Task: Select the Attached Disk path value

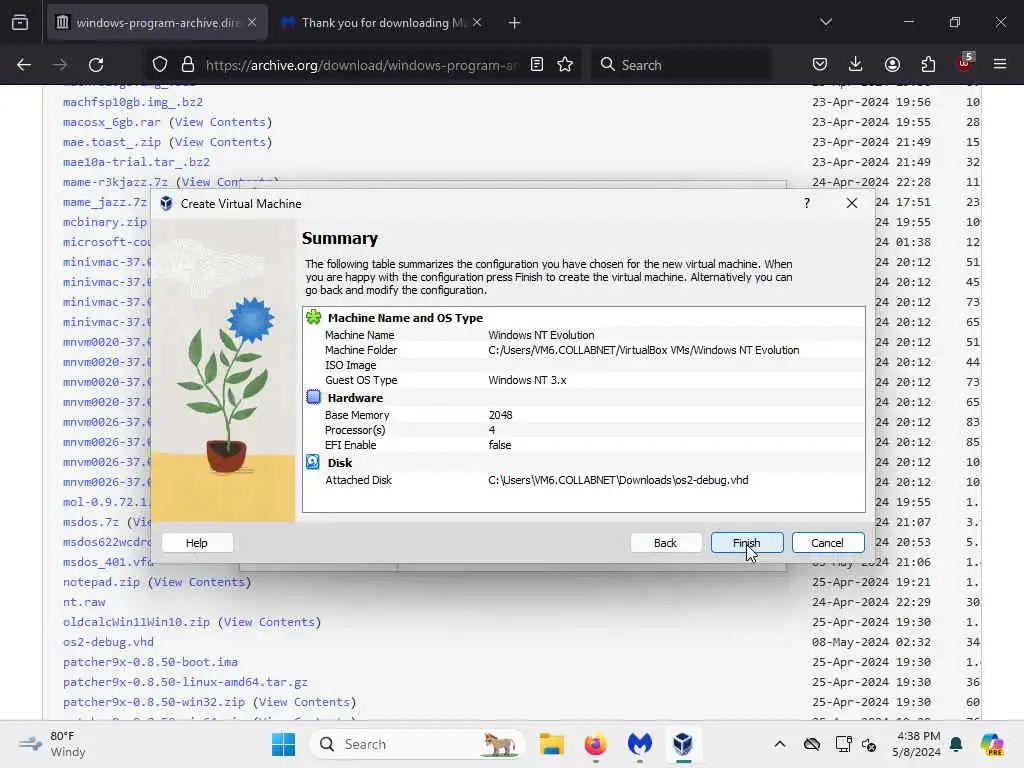Action: tap(618, 480)
